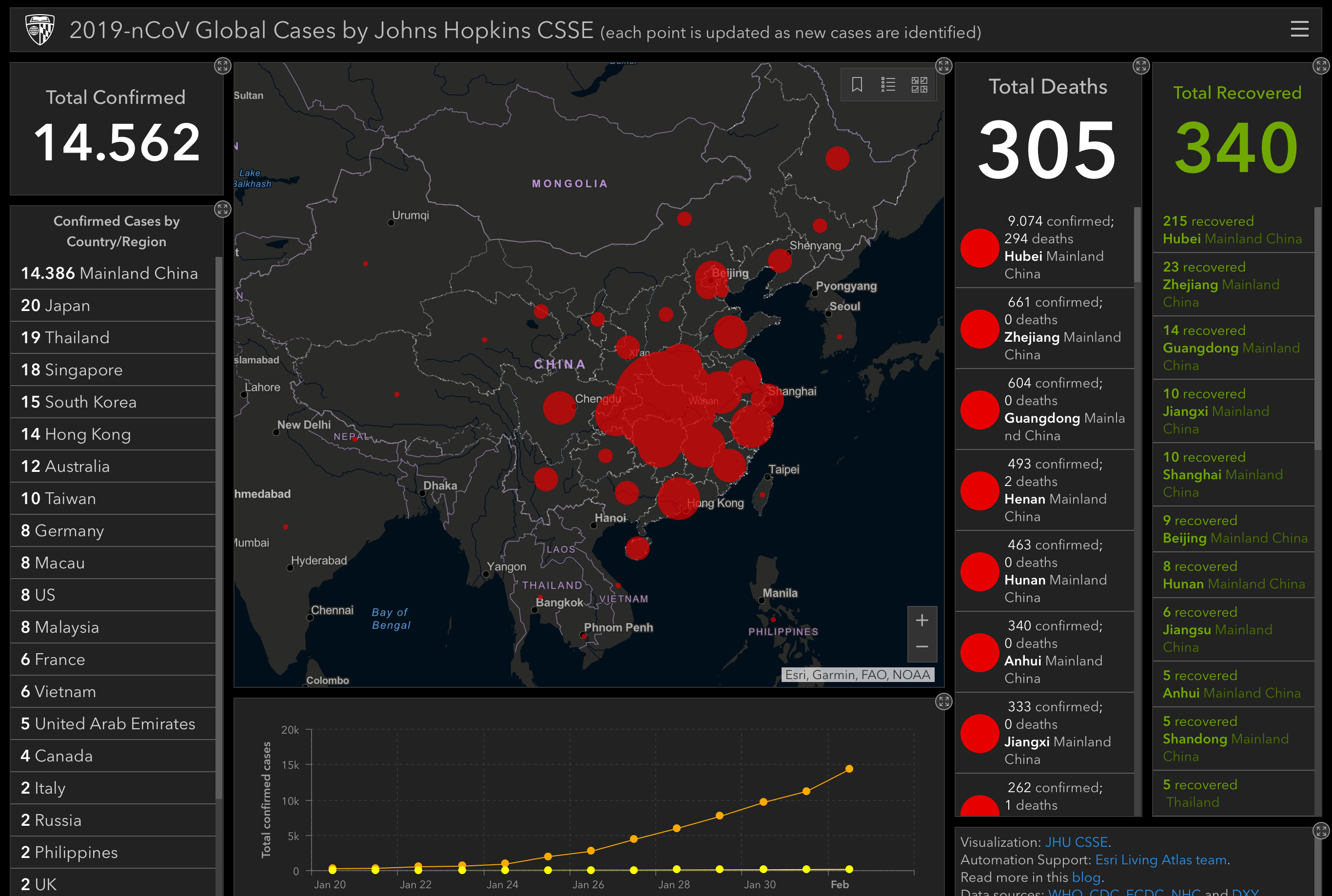Open the JHU CSSE link
Image resolution: width=1332 pixels, height=896 pixels.
coord(1076,842)
